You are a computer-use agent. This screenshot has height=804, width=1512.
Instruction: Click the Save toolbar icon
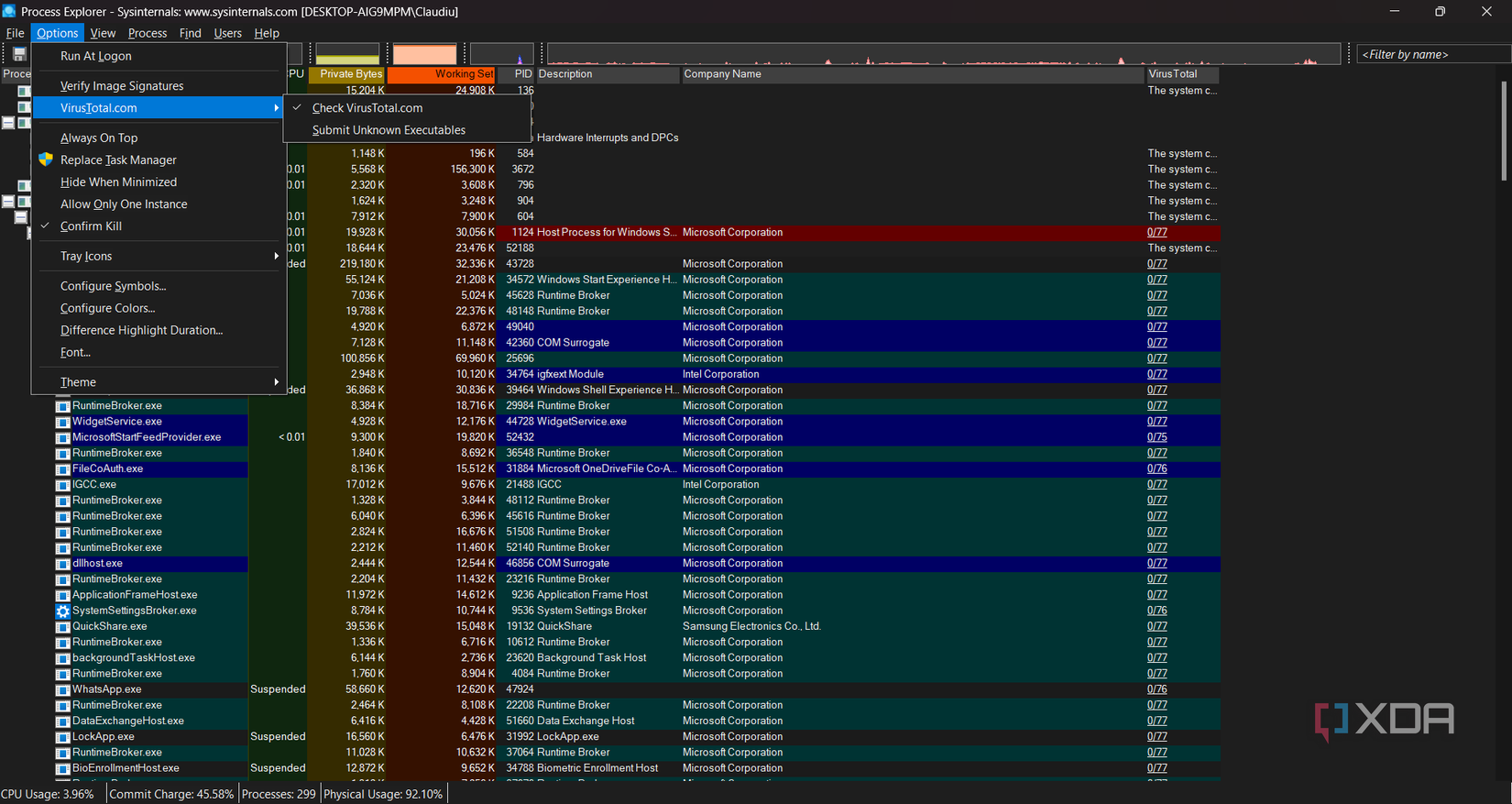[18, 54]
